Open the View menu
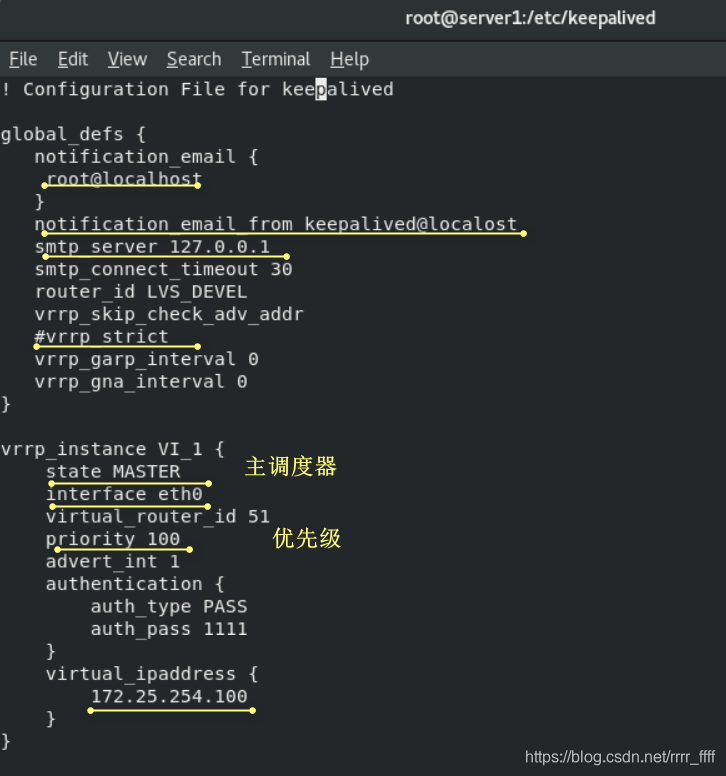 point(127,59)
